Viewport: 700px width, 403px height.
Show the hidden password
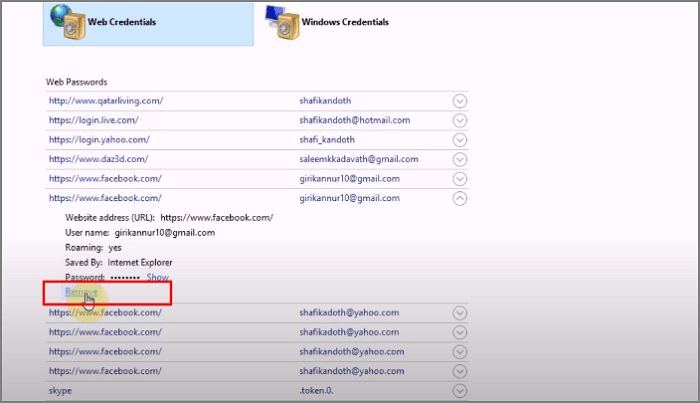(158, 276)
